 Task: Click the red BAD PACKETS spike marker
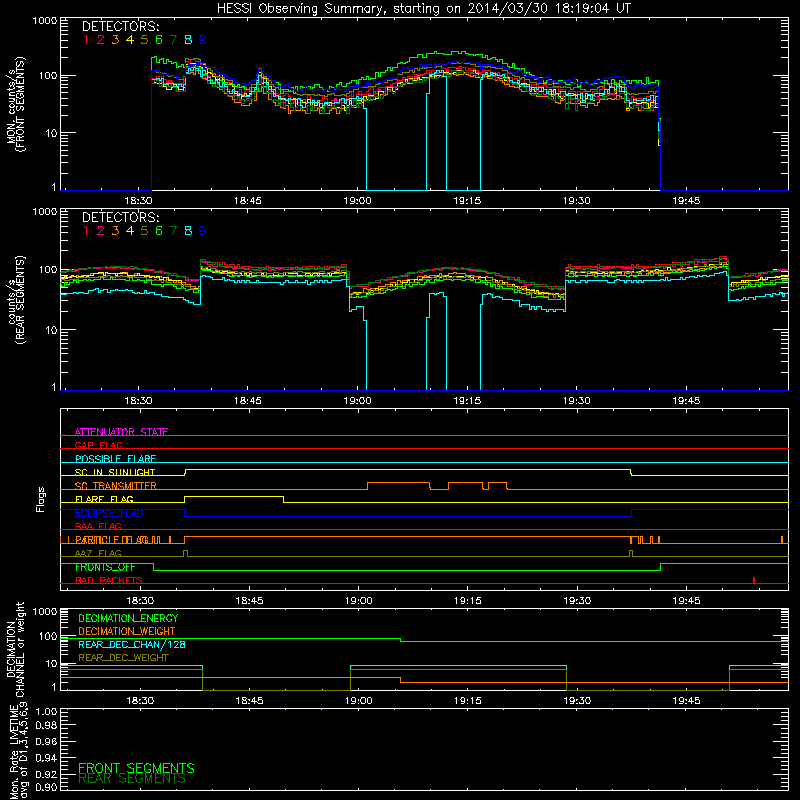754,580
